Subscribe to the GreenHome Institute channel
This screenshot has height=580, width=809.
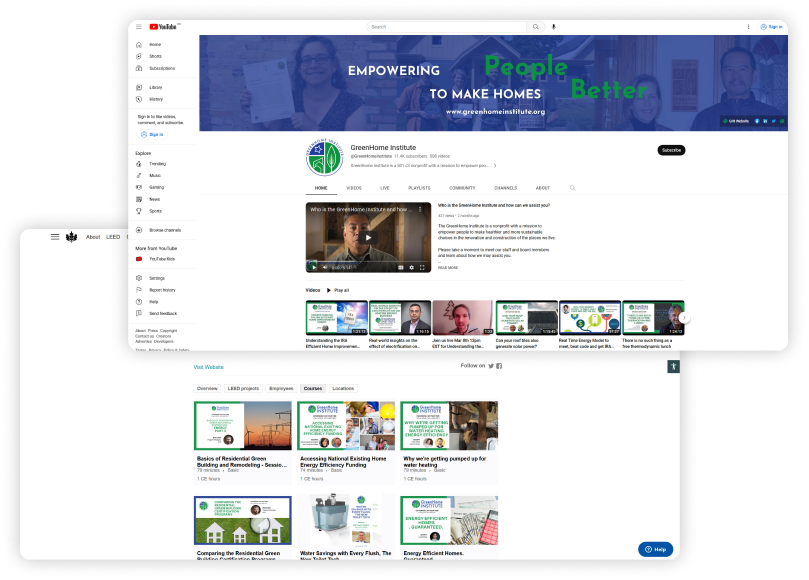tap(671, 150)
